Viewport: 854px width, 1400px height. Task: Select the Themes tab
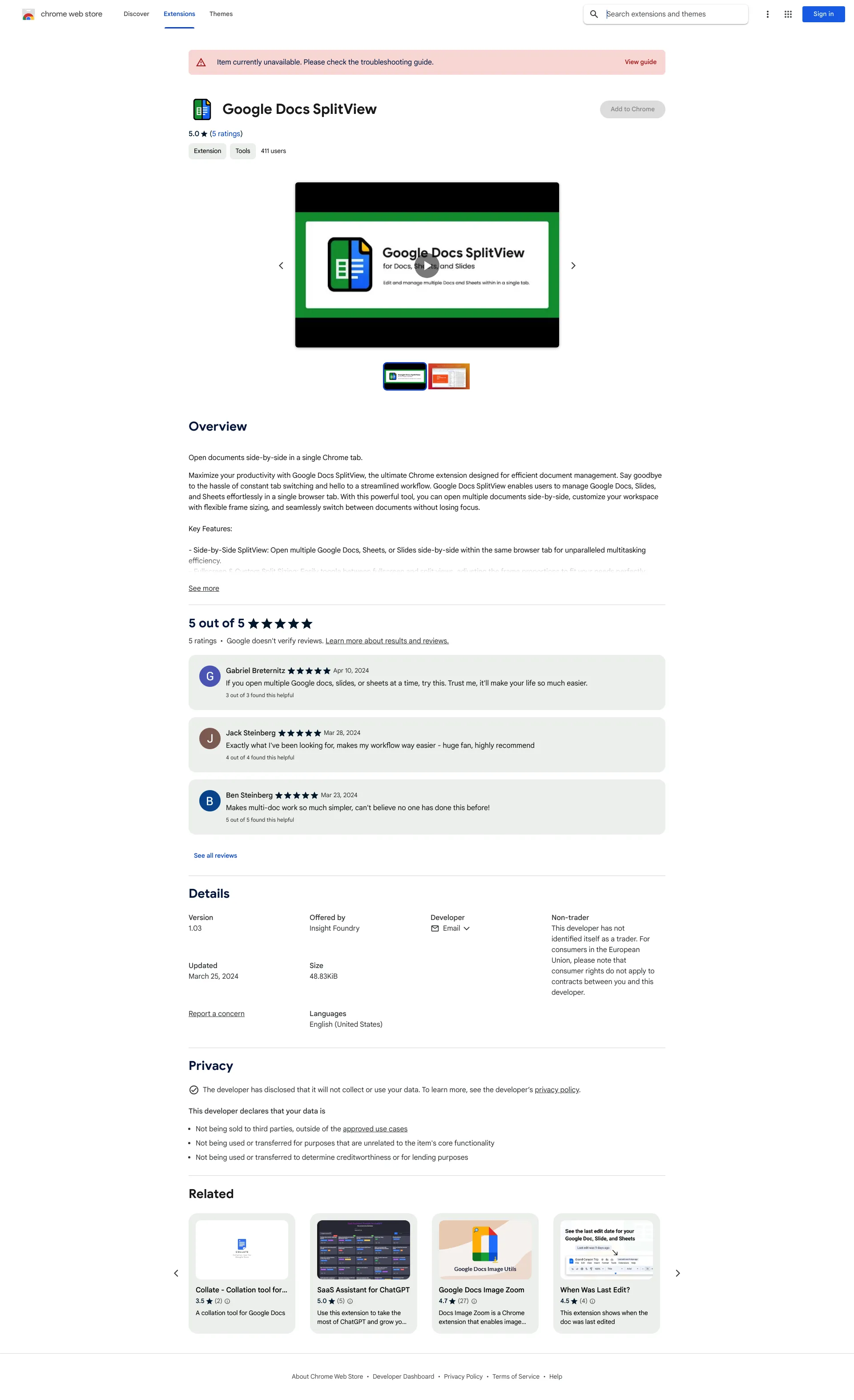pos(220,13)
